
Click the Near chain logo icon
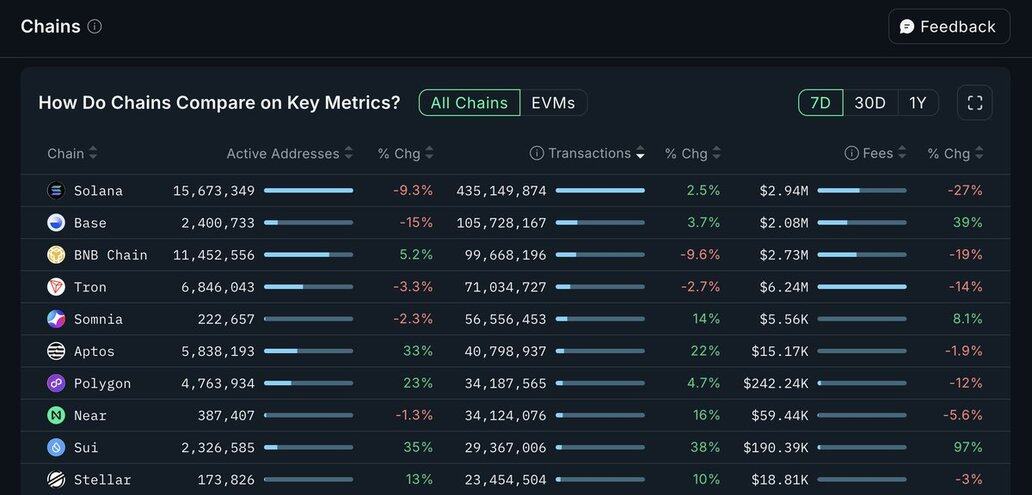[x=56, y=415]
